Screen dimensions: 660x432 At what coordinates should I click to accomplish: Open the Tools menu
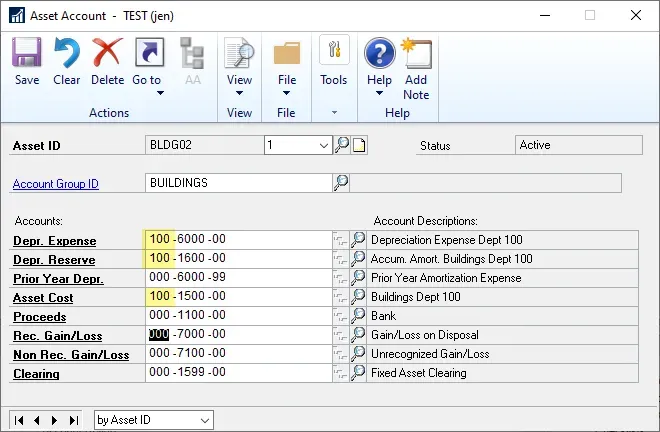333,62
